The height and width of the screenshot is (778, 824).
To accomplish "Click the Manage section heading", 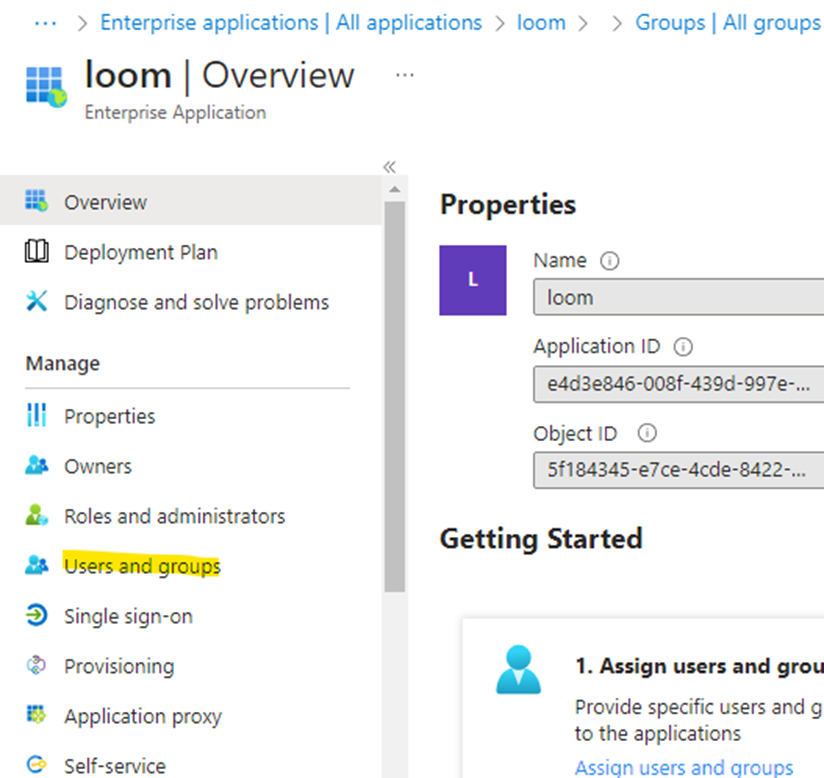I will (63, 363).
